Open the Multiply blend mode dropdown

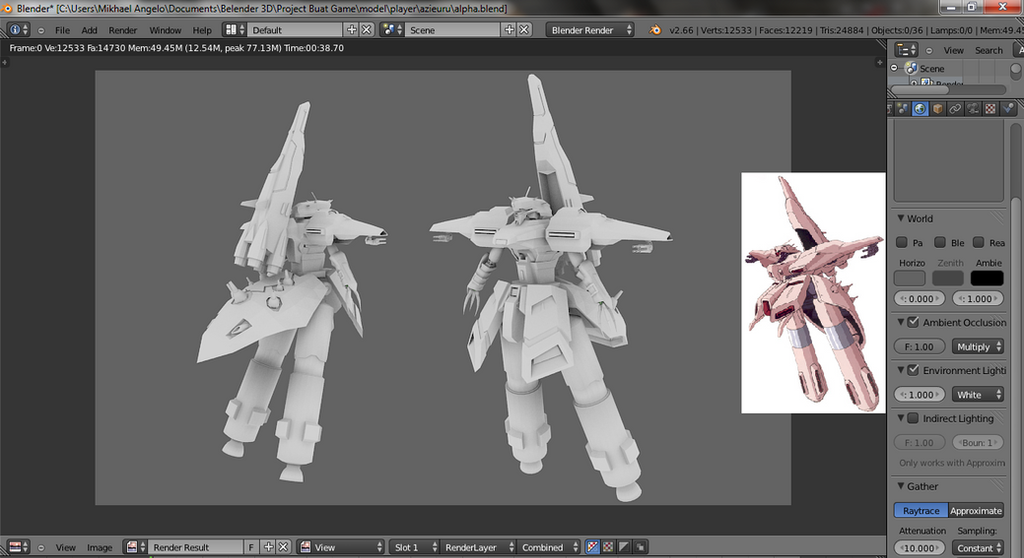[x=977, y=346]
